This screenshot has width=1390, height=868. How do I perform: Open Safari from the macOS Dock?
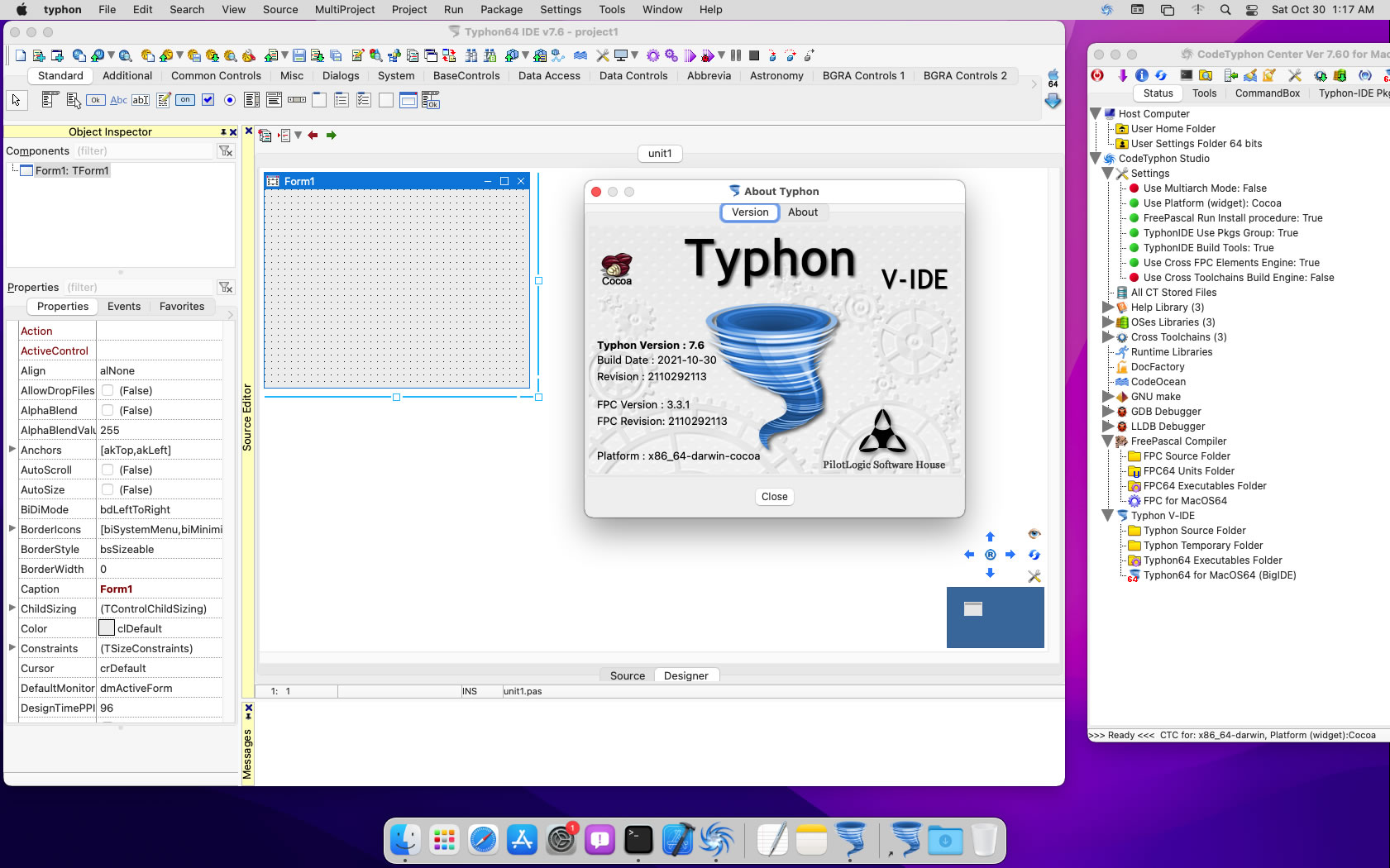point(483,841)
